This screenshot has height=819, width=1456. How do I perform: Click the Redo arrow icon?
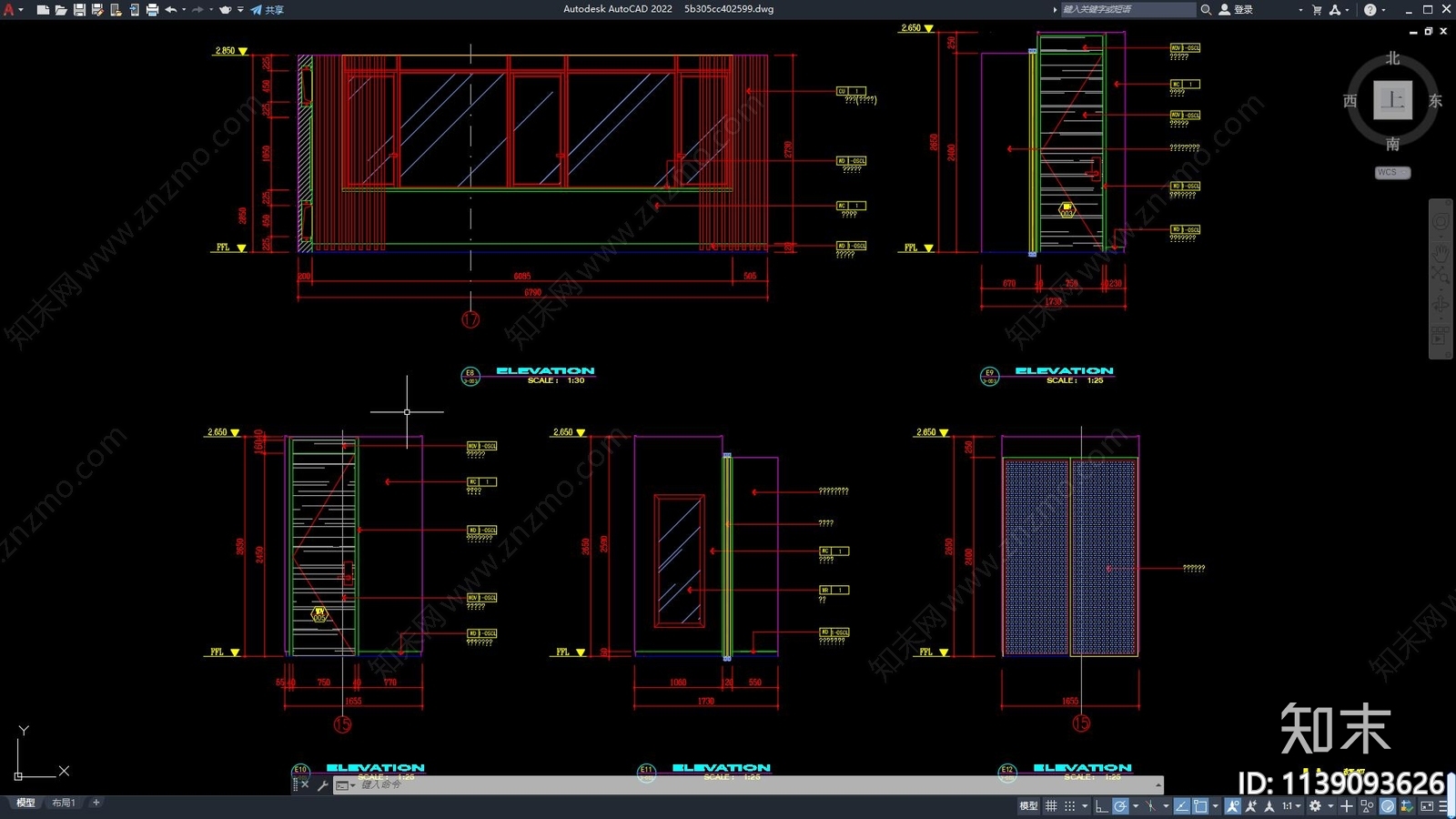197,9
